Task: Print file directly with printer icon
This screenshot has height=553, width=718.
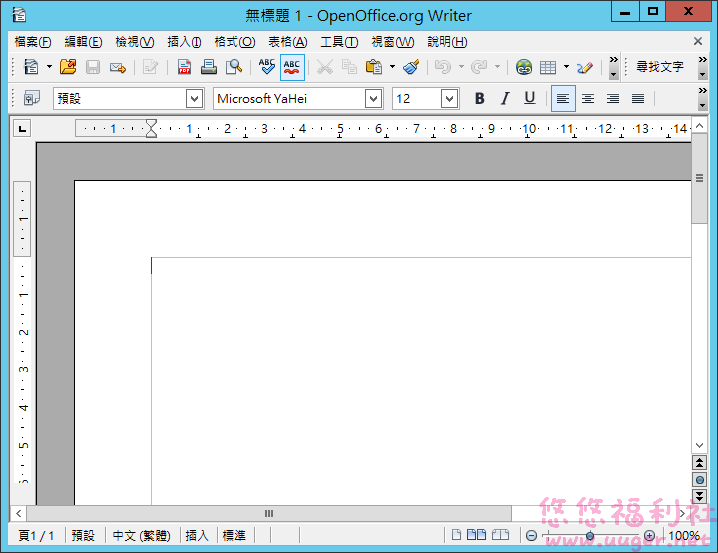Action: [x=209, y=67]
